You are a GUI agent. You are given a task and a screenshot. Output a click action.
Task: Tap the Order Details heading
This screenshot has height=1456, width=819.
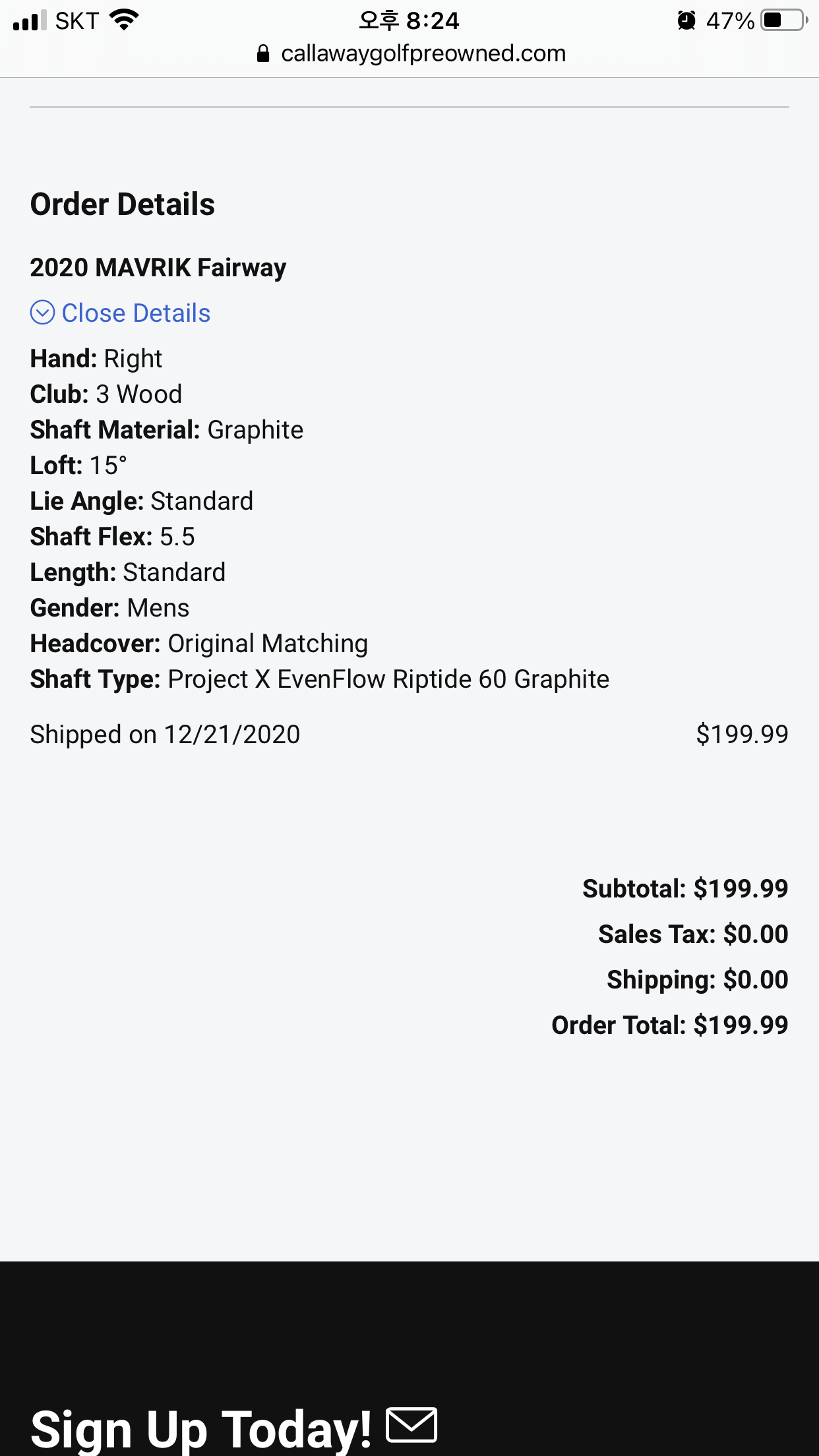[123, 204]
